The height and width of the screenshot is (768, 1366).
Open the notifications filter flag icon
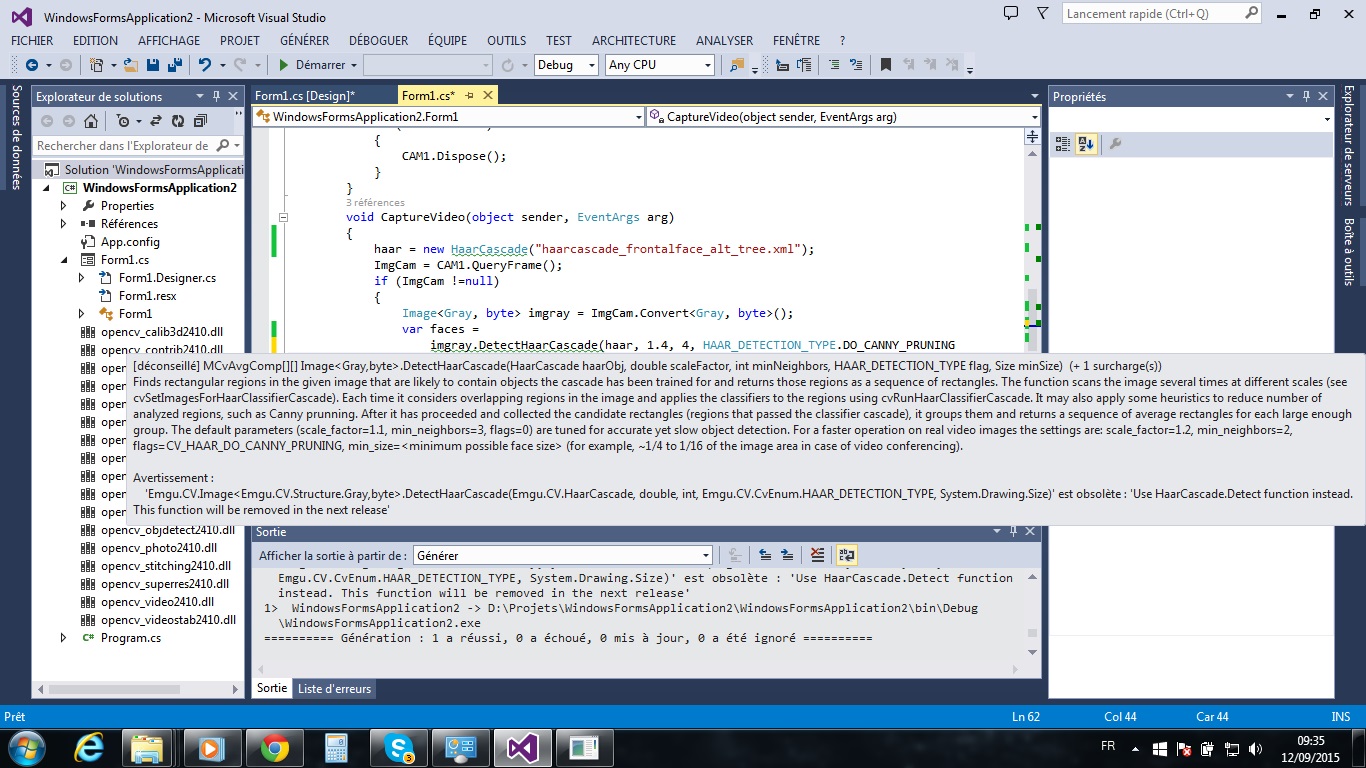pos(1043,14)
